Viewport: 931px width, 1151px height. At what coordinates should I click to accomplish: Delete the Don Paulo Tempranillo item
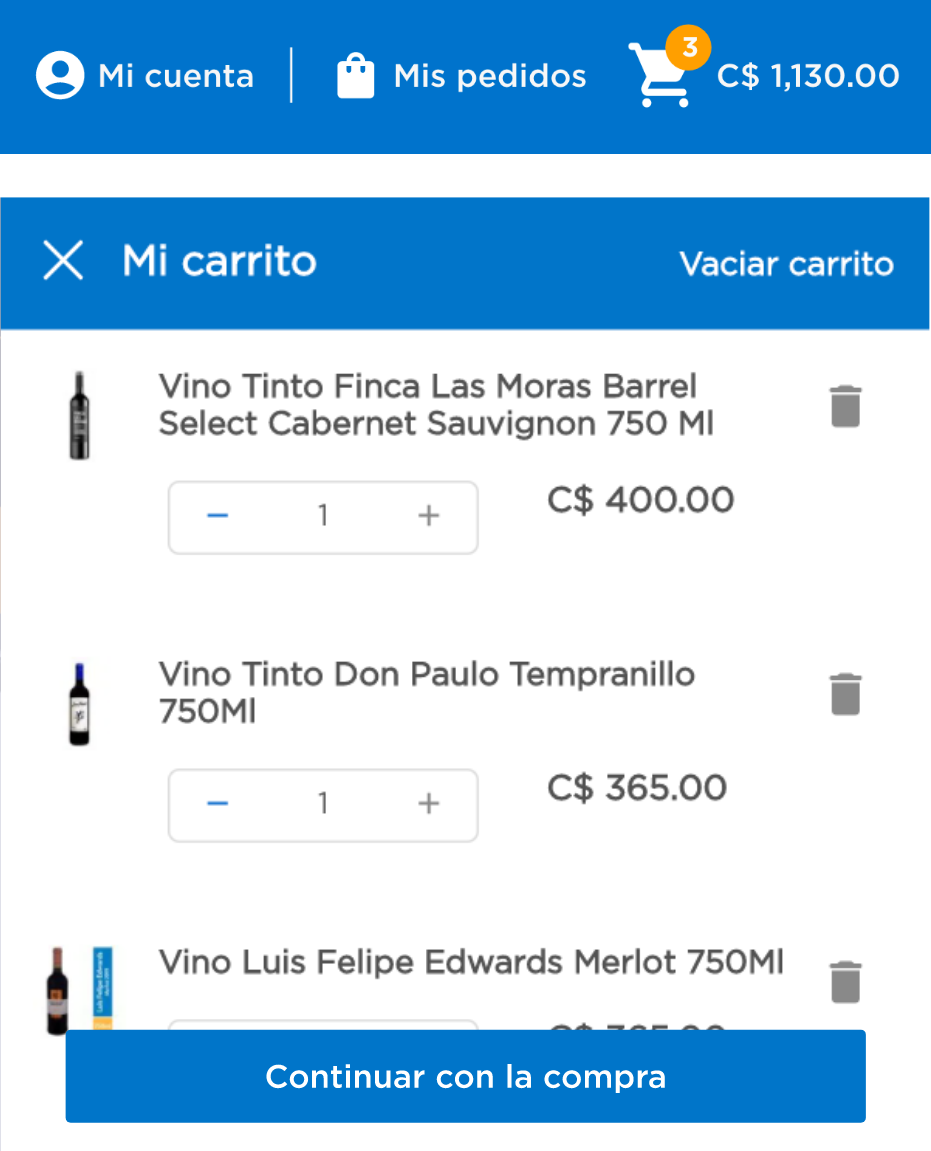tap(846, 694)
